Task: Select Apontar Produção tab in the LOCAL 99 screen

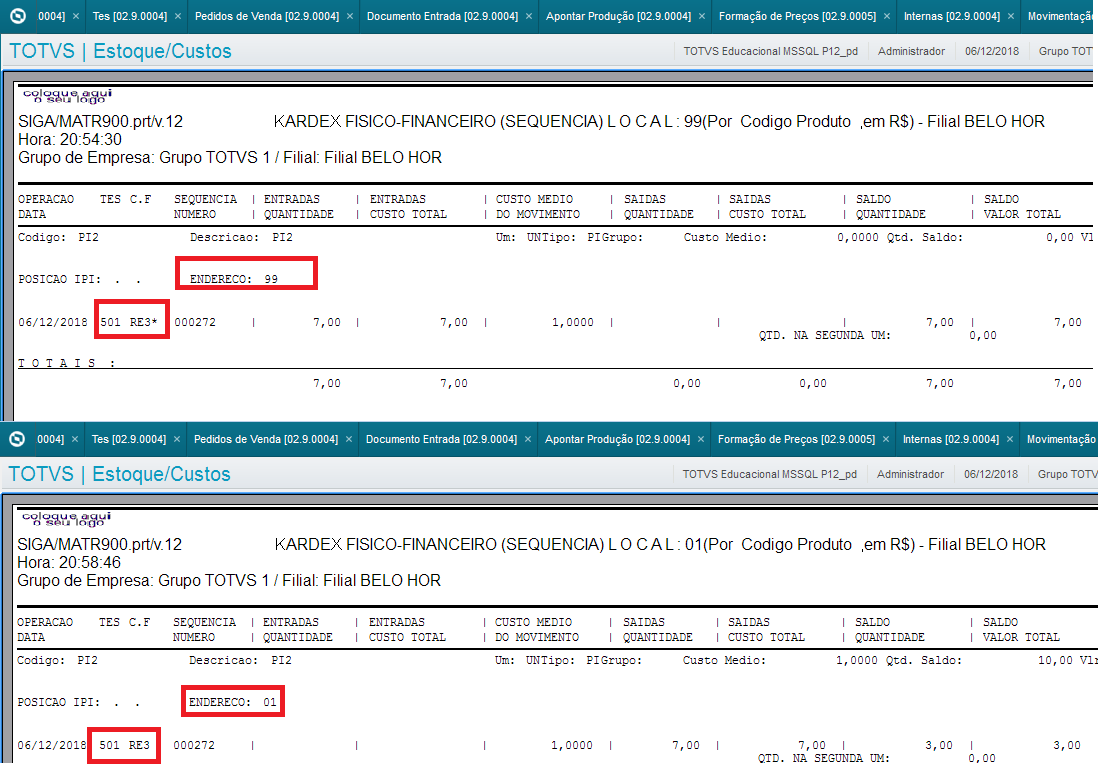Action: pos(619,16)
